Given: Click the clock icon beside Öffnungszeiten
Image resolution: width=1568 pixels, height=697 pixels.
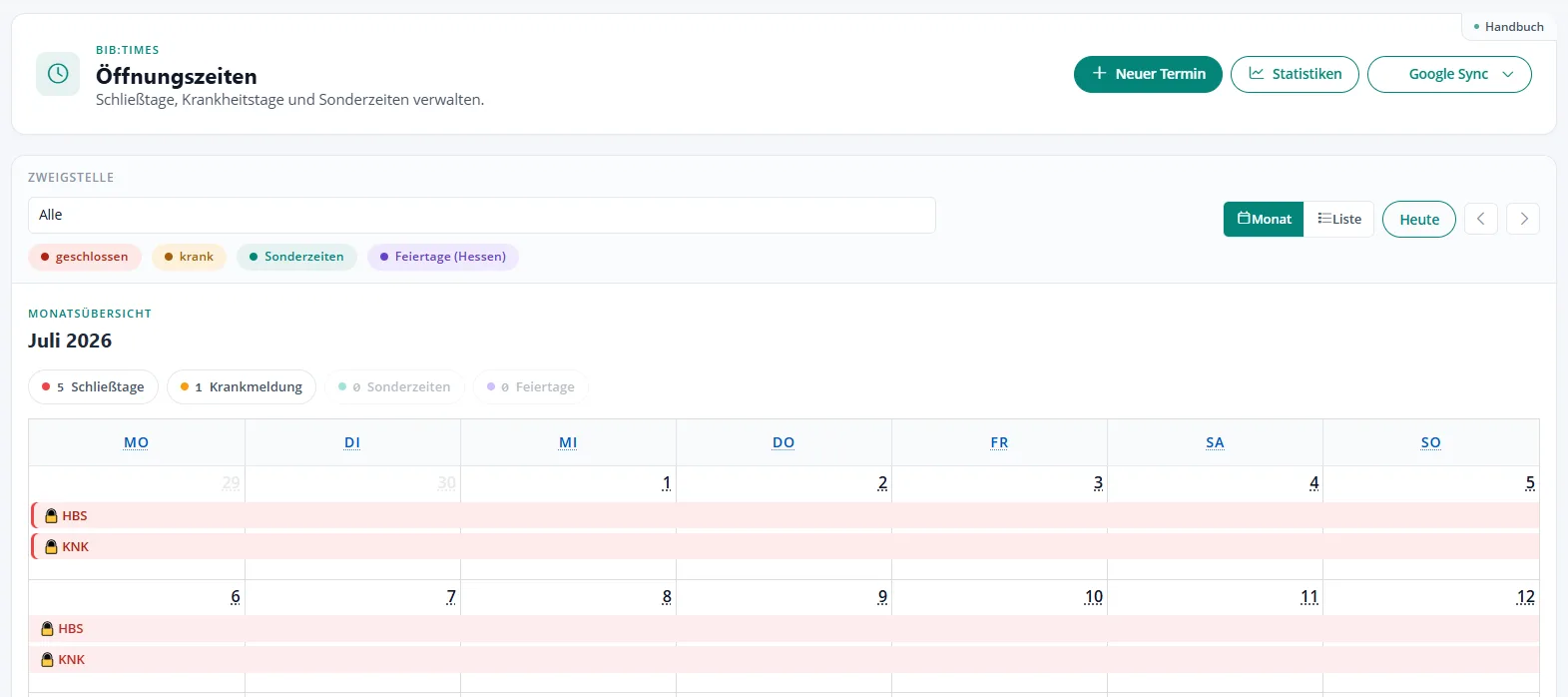Looking at the screenshot, I should pos(58,74).
